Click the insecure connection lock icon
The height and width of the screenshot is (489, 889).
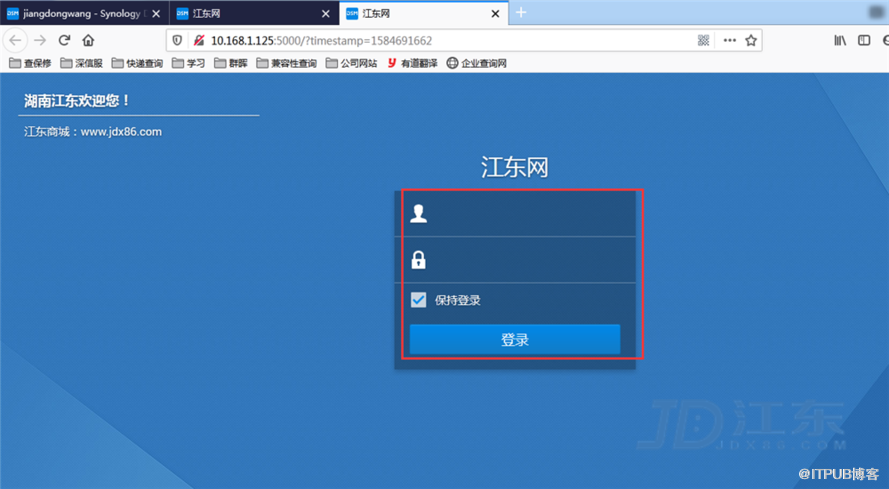pyautogui.click(x=198, y=40)
